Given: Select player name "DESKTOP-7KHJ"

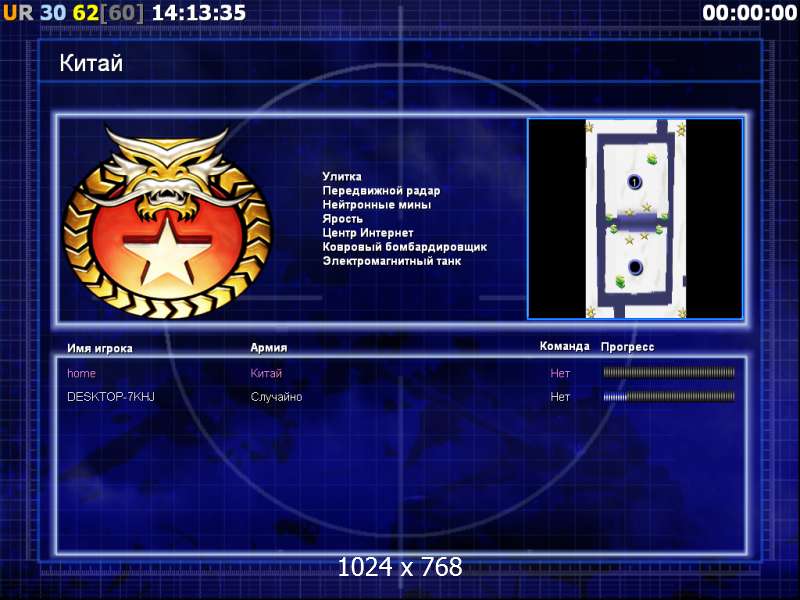Looking at the screenshot, I should point(111,396).
